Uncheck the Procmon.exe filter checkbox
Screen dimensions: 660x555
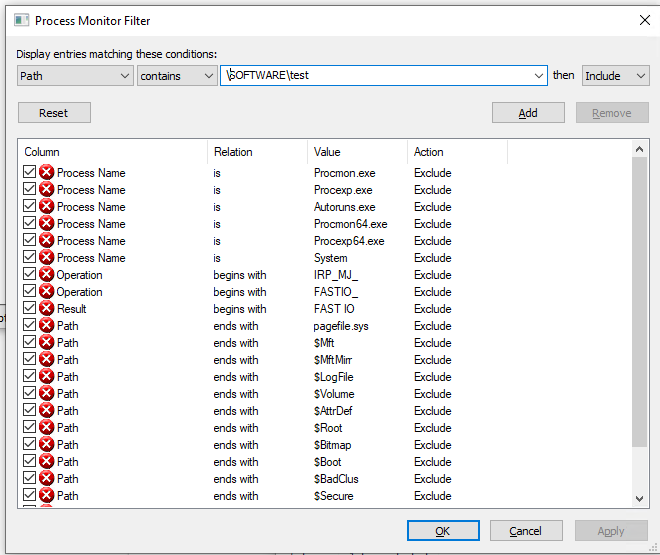pos(29,172)
